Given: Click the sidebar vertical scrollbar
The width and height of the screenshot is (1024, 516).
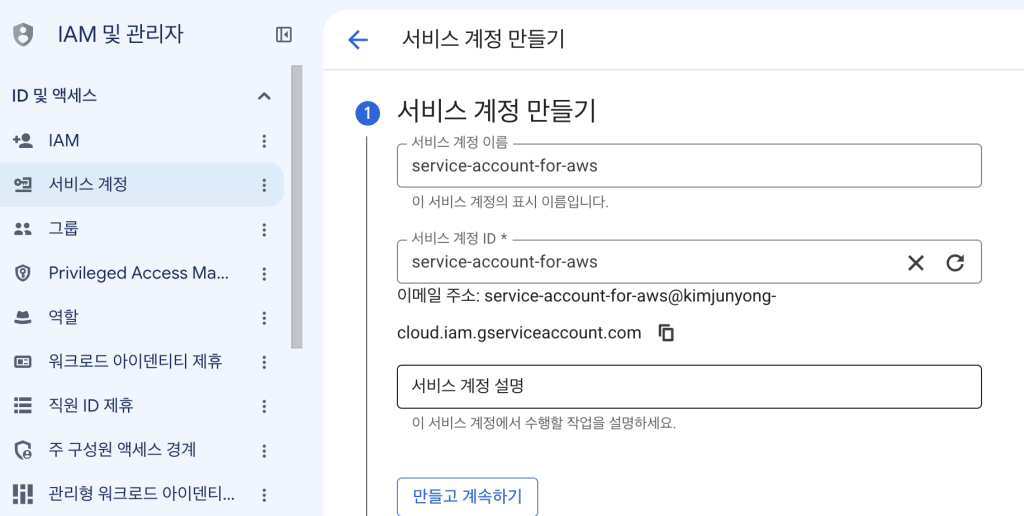Looking at the screenshot, I should tap(296, 206).
